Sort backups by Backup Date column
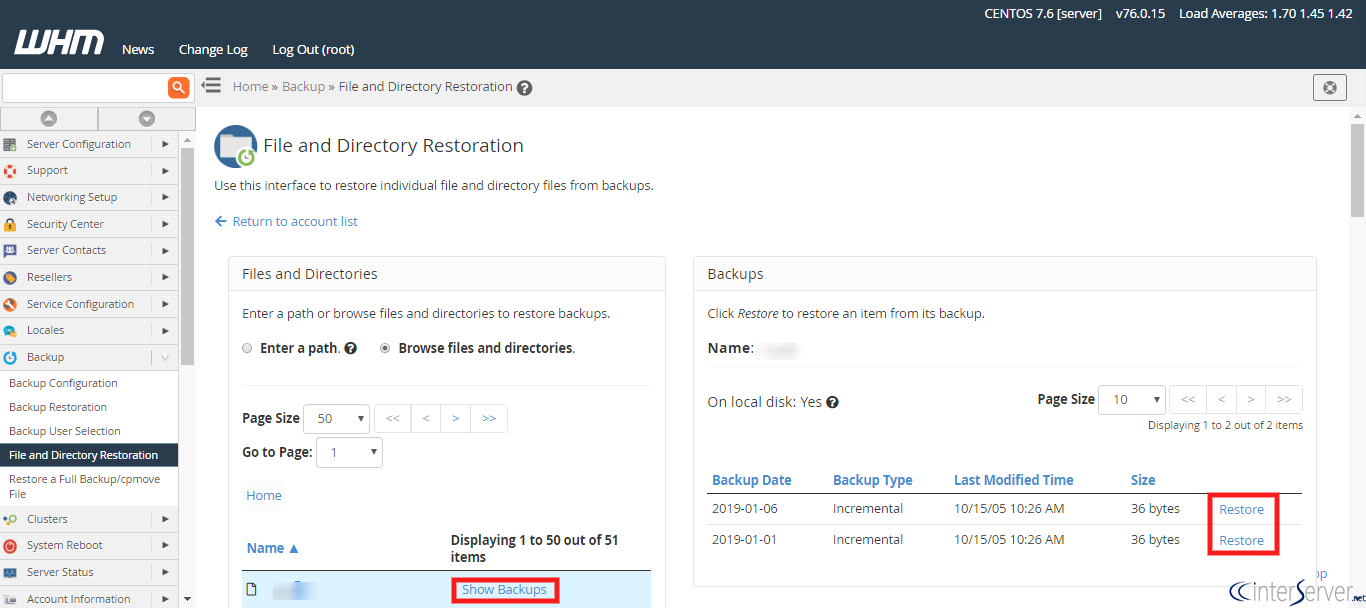 pyautogui.click(x=751, y=480)
